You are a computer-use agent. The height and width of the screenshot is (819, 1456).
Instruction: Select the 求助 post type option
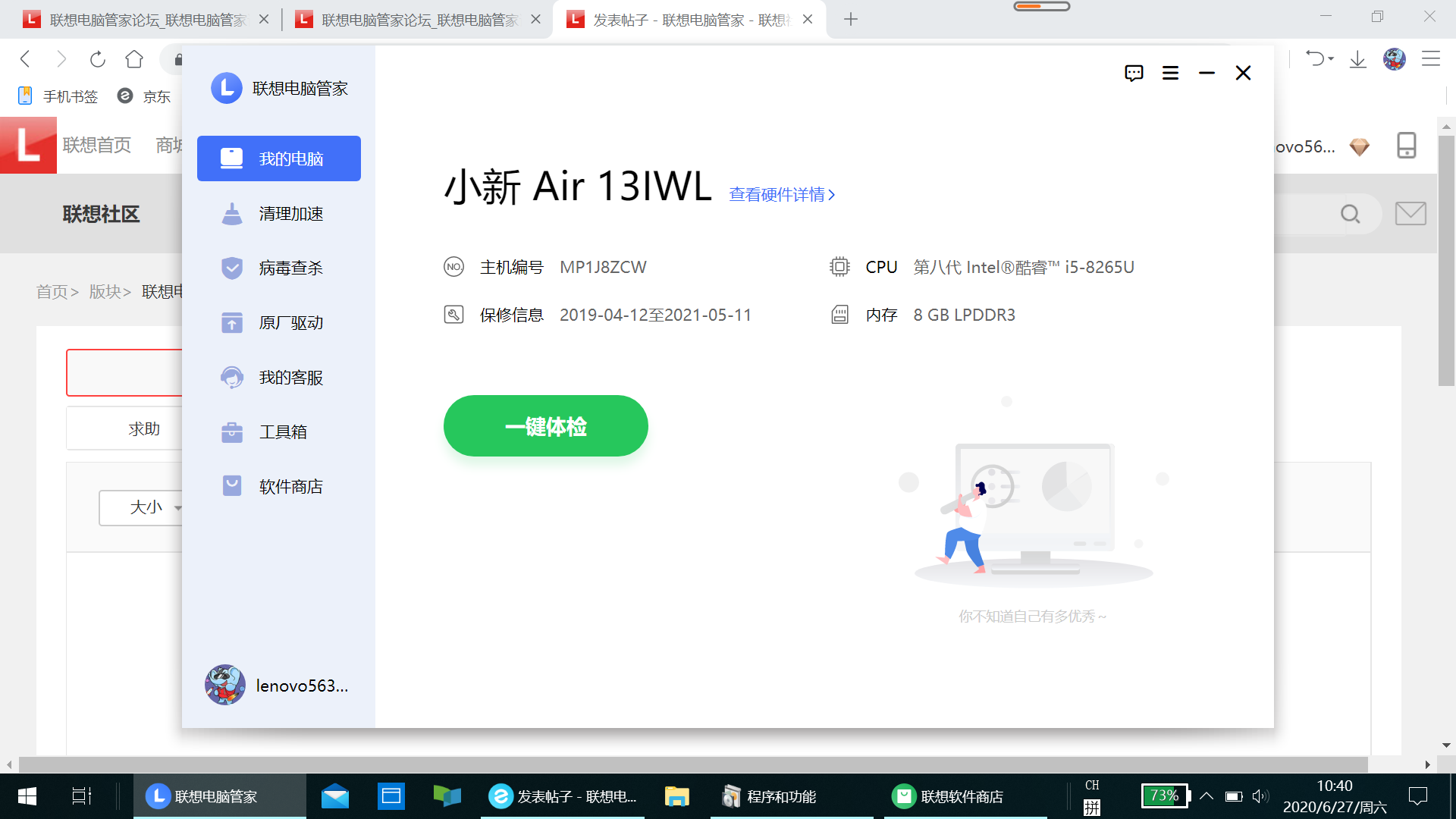(144, 429)
